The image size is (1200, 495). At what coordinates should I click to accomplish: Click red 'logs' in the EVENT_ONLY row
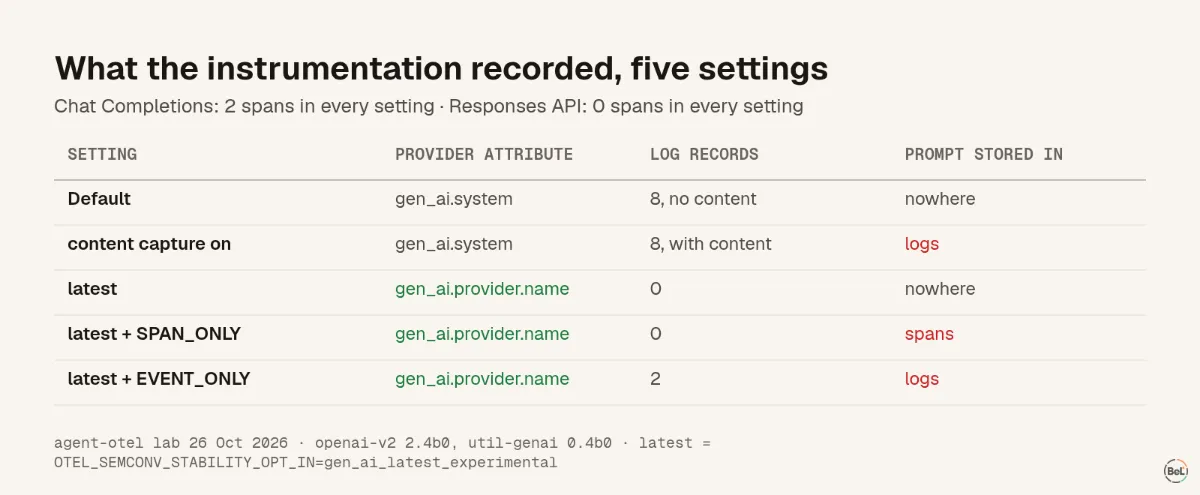pyautogui.click(x=922, y=379)
